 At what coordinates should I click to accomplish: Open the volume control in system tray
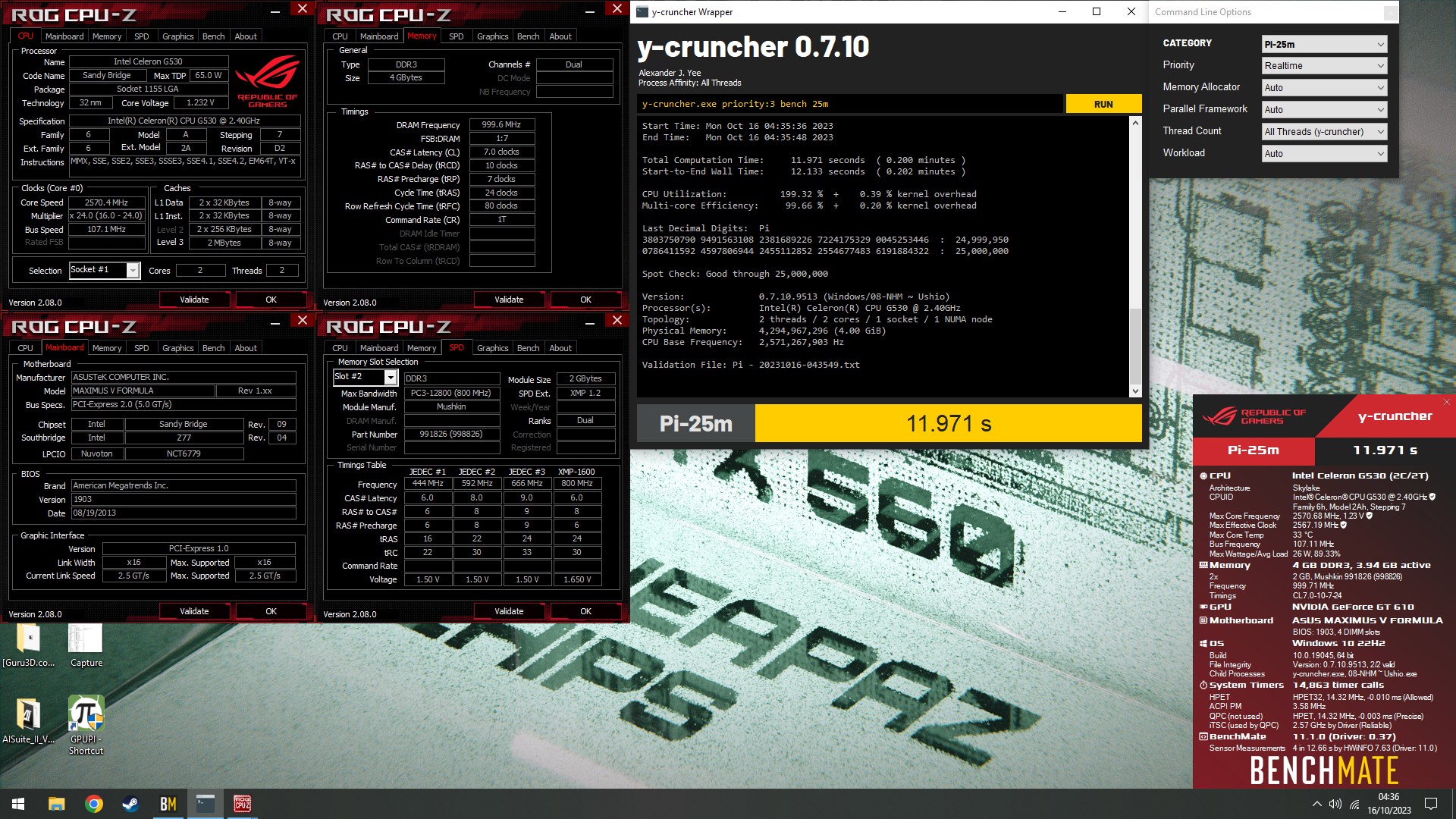pyautogui.click(x=1335, y=804)
